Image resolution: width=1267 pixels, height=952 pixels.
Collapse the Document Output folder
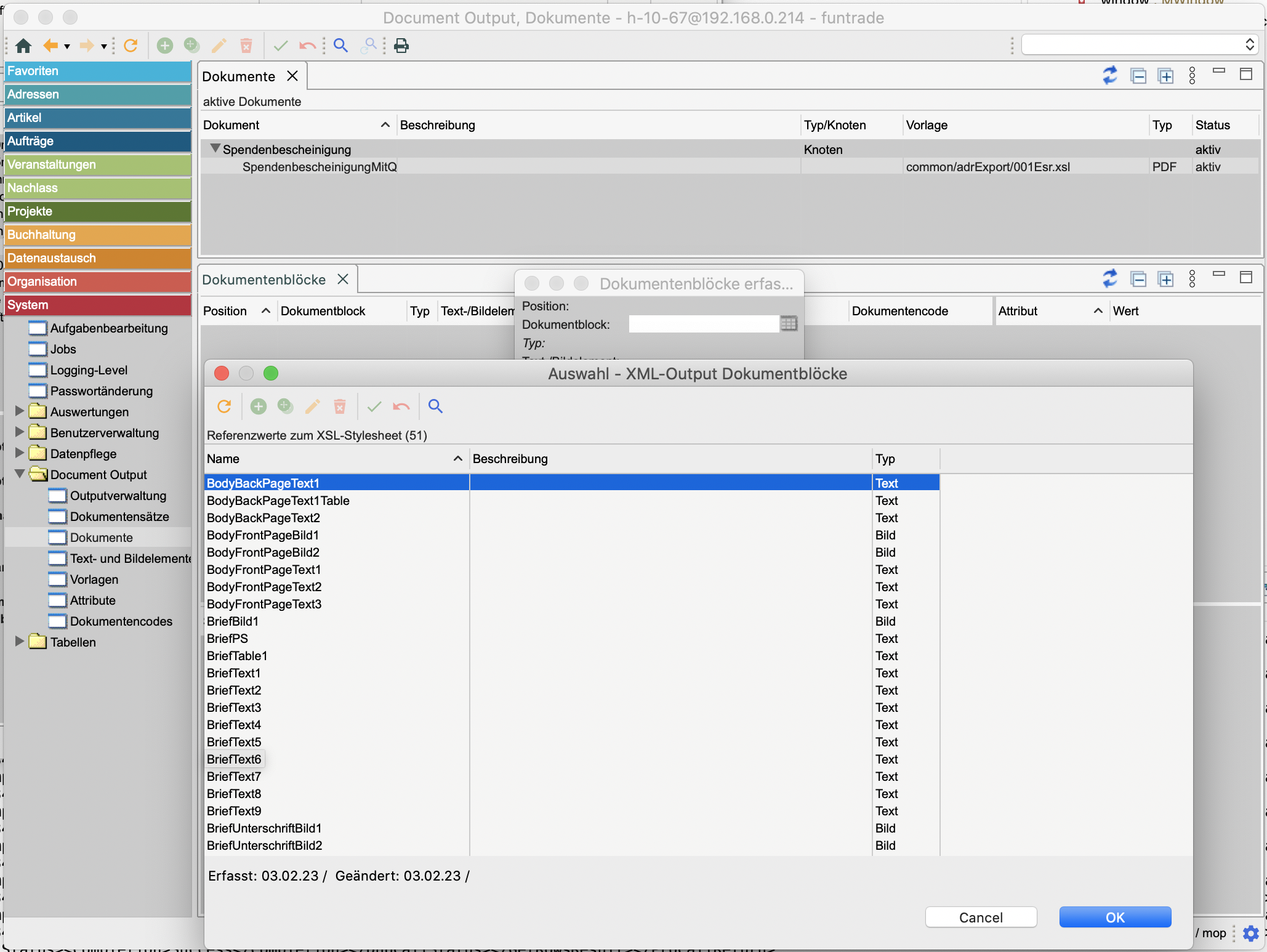[x=20, y=474]
